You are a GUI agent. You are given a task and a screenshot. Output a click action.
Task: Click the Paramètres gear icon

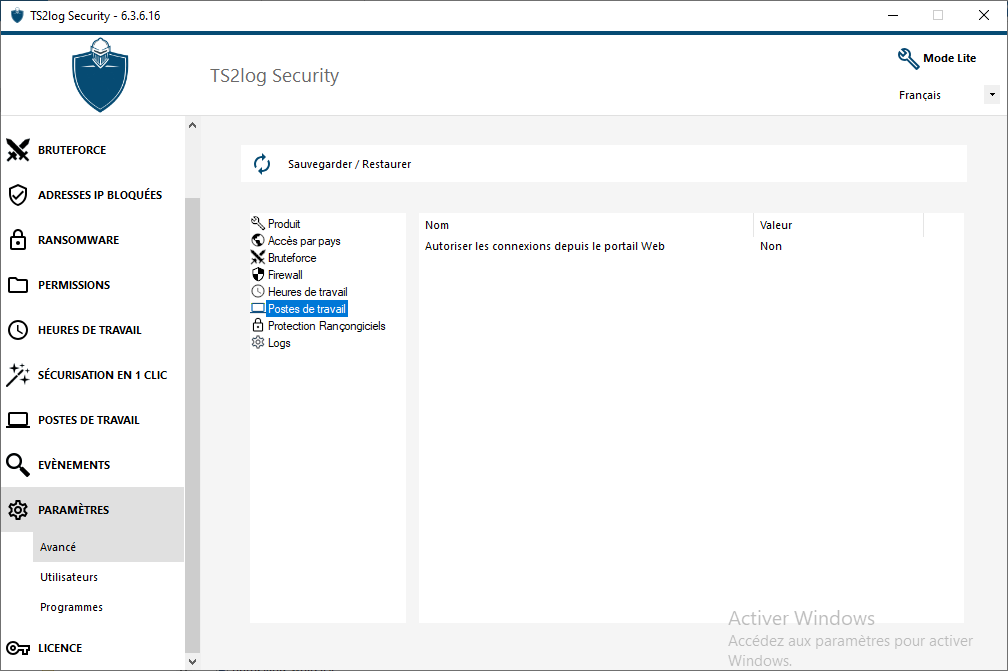pyautogui.click(x=18, y=510)
